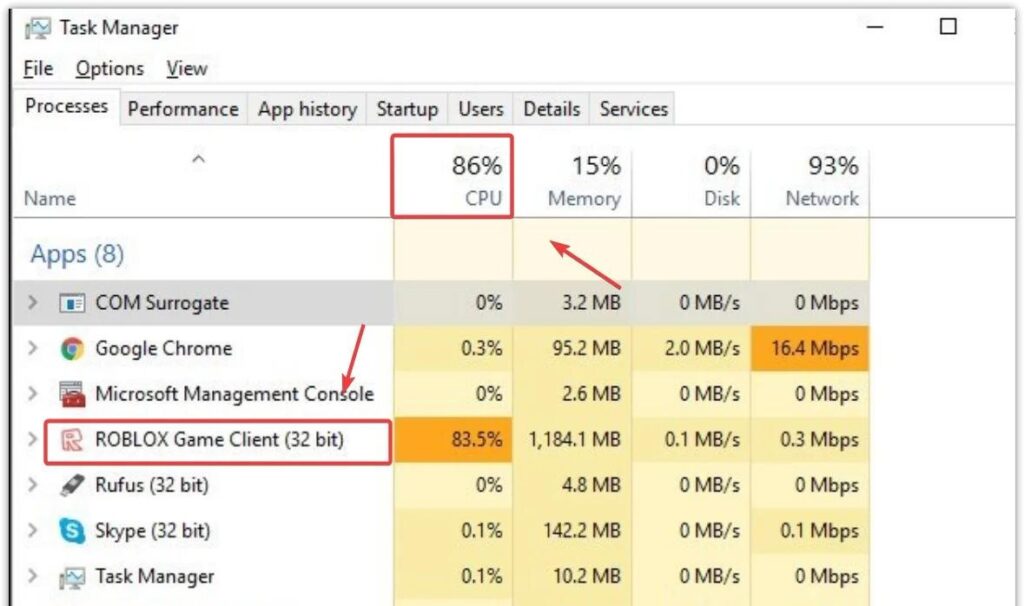Screen dimensions: 1024x606
Task: Expand the Rufus (32 bit) group
Action: [x=33, y=485]
